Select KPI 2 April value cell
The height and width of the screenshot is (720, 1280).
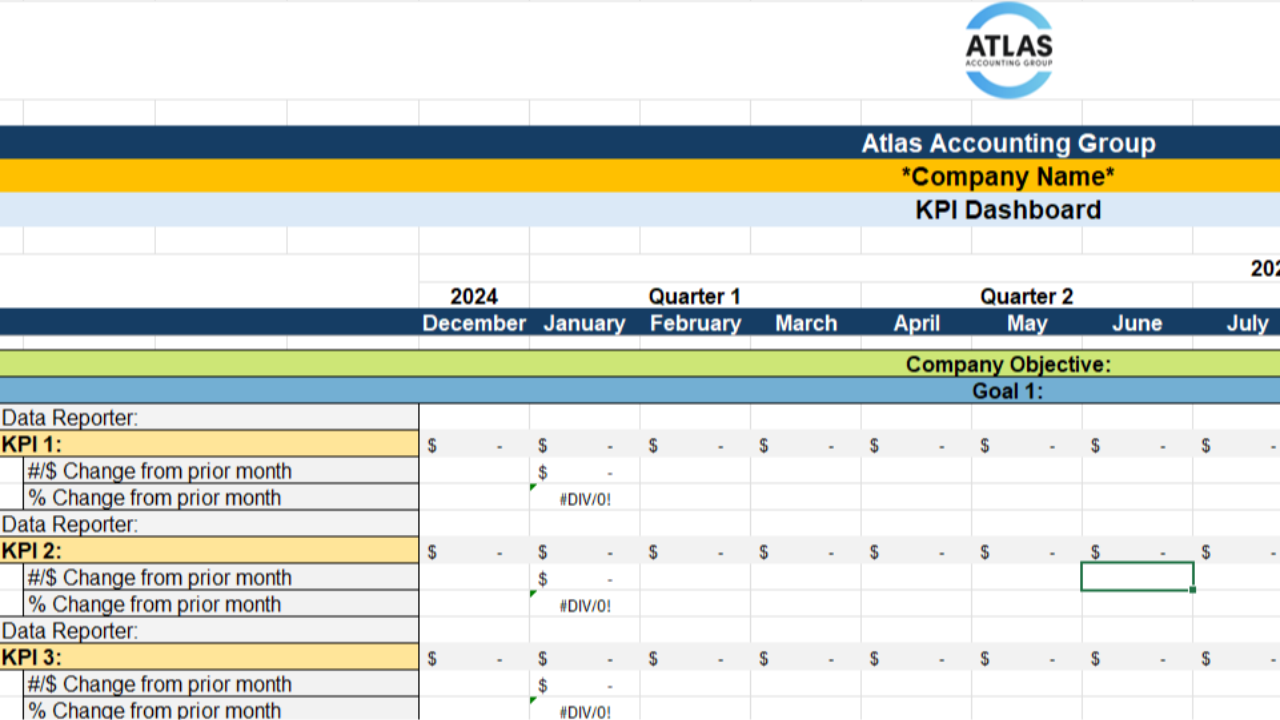click(x=916, y=551)
